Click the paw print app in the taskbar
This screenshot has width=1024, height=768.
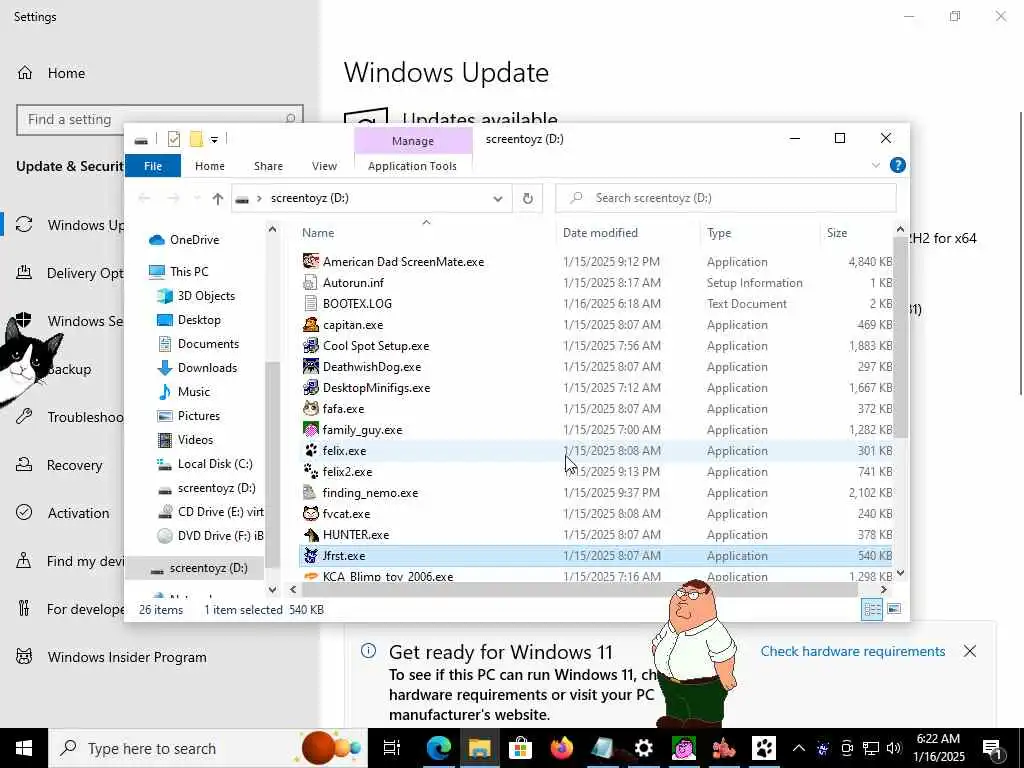[x=763, y=748]
